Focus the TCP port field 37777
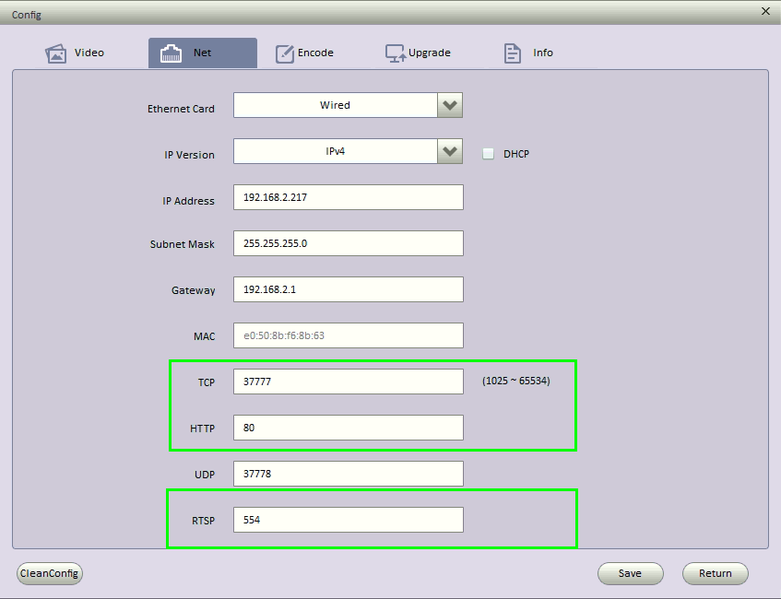 pos(348,381)
